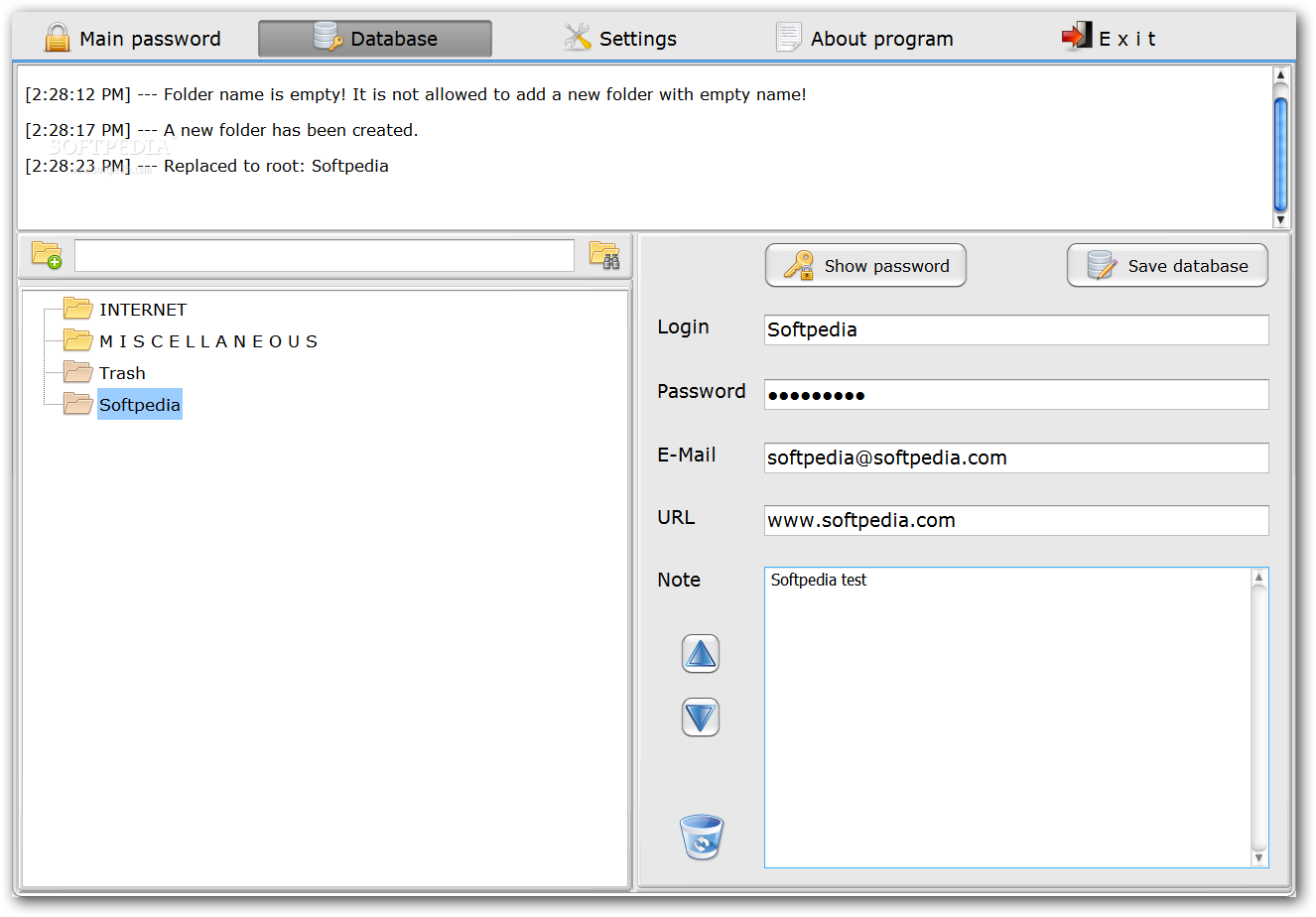Click the Note area scroll-up arrow
The height and width of the screenshot is (917, 1316).
(x=1259, y=577)
